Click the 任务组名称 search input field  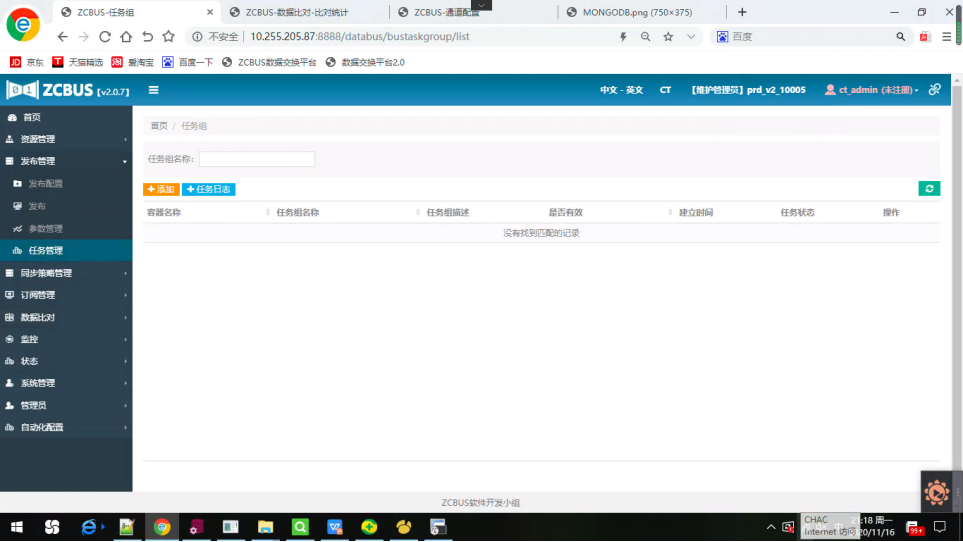click(256, 159)
